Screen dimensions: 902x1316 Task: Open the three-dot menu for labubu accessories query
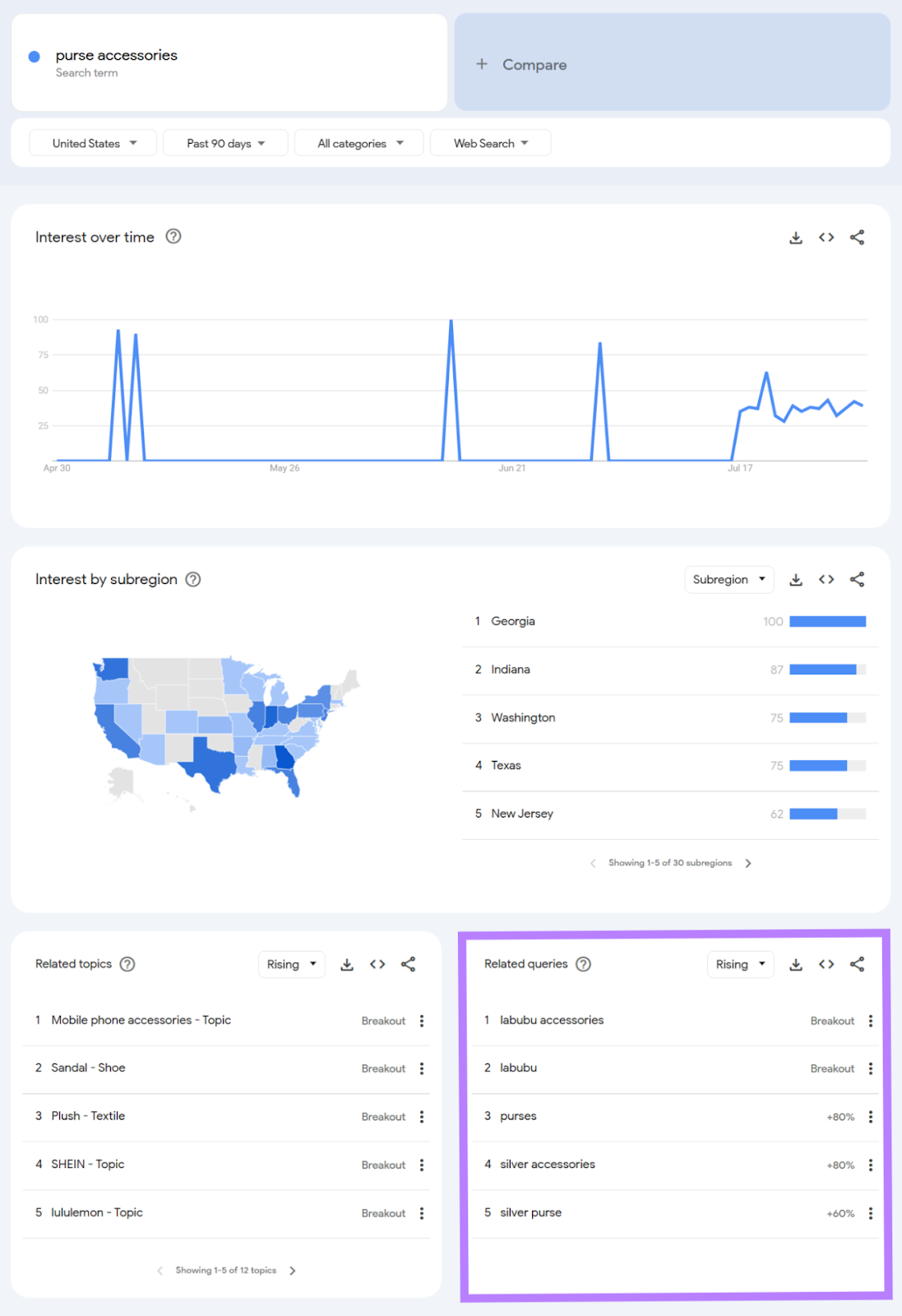871,1020
